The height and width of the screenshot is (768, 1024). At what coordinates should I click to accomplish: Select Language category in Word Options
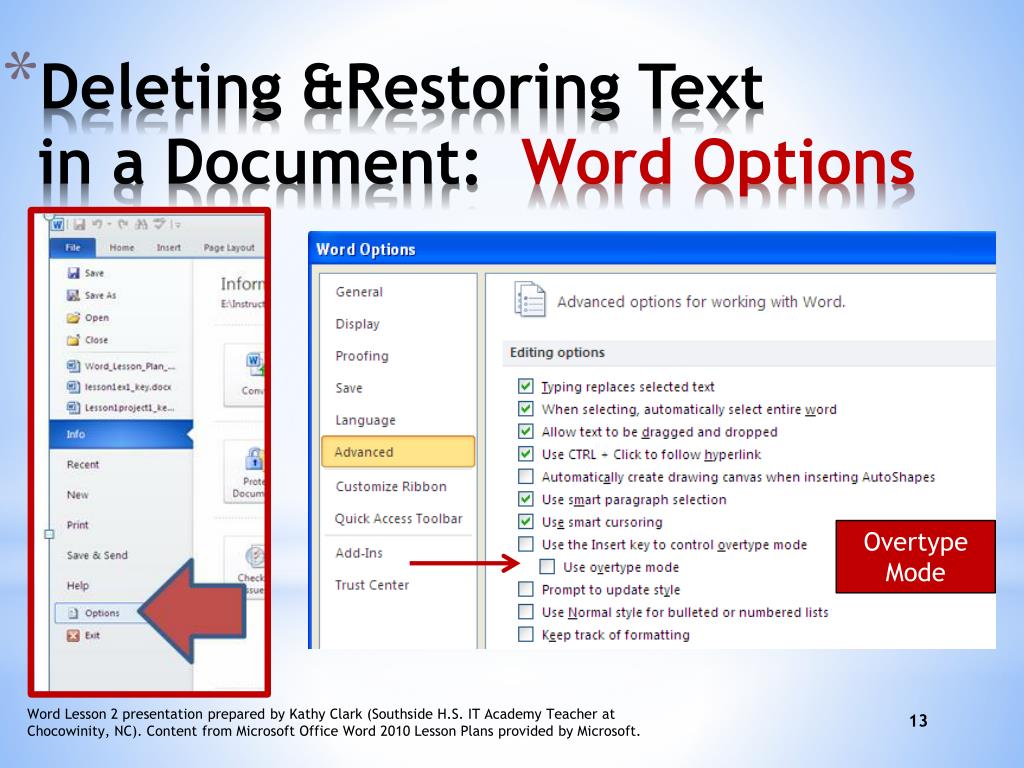366,420
